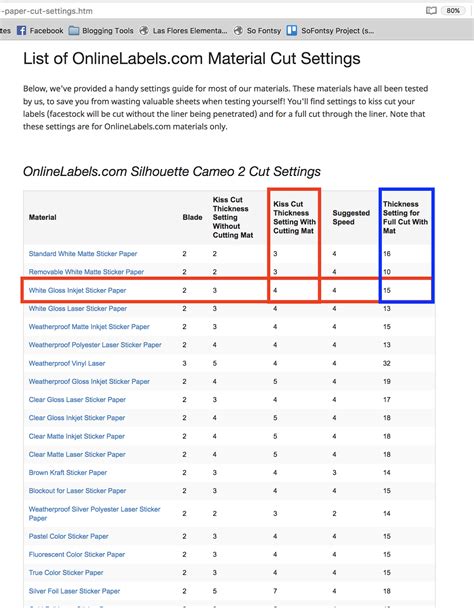Click the 80% zoom level indicator
Image resolution: width=474 pixels, height=608 pixels.
(453, 10)
